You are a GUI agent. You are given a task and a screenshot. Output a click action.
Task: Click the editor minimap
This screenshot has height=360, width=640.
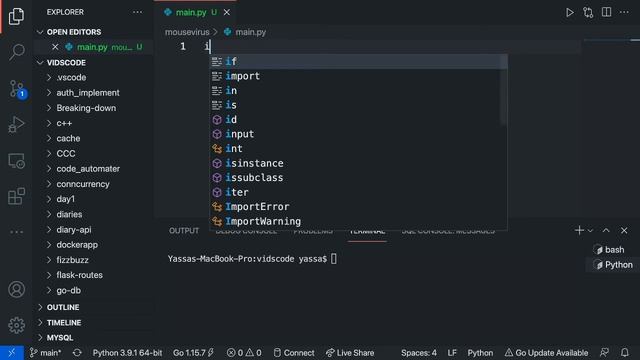click(608, 127)
